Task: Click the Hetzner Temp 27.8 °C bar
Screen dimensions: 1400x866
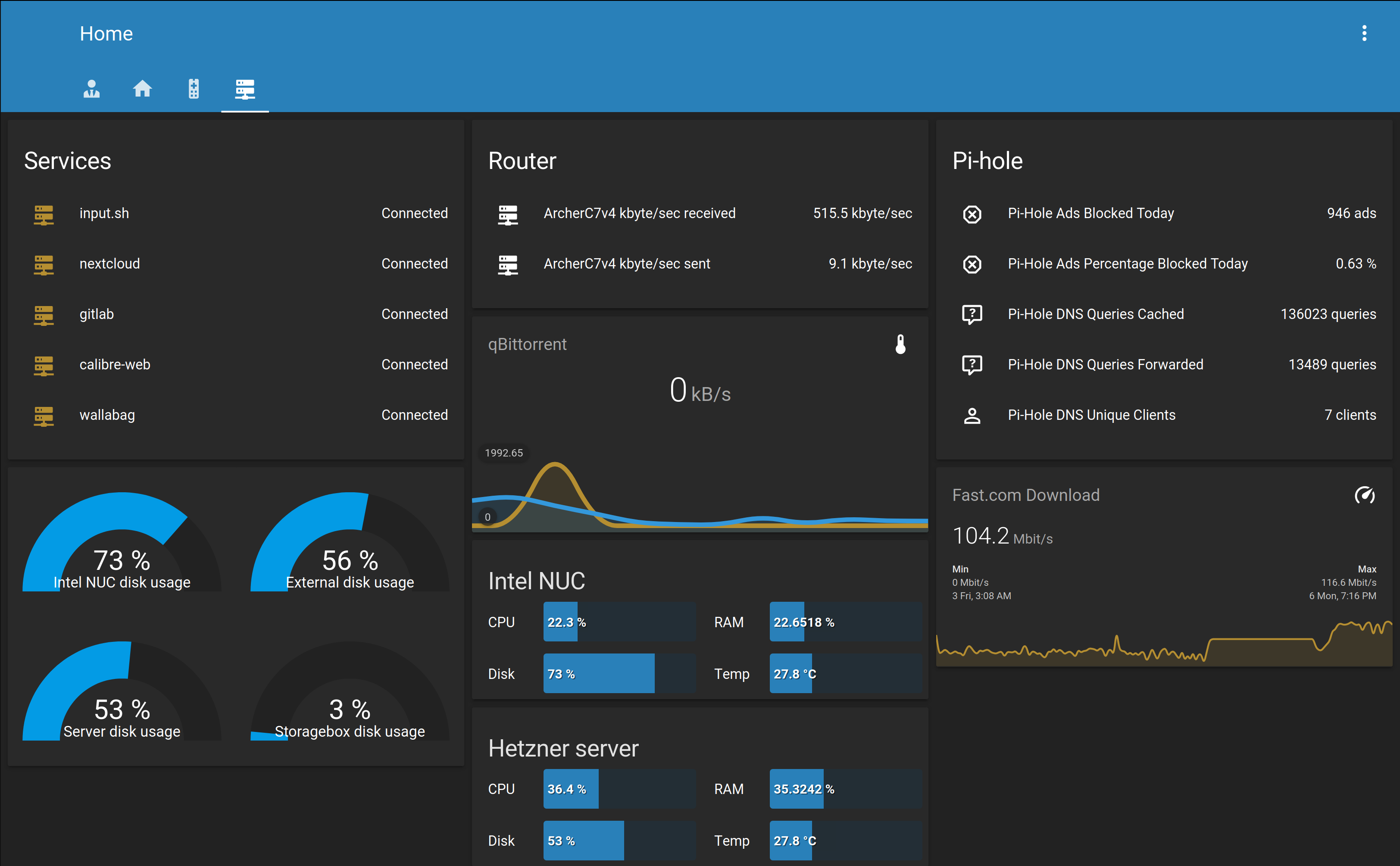Action: click(x=846, y=840)
